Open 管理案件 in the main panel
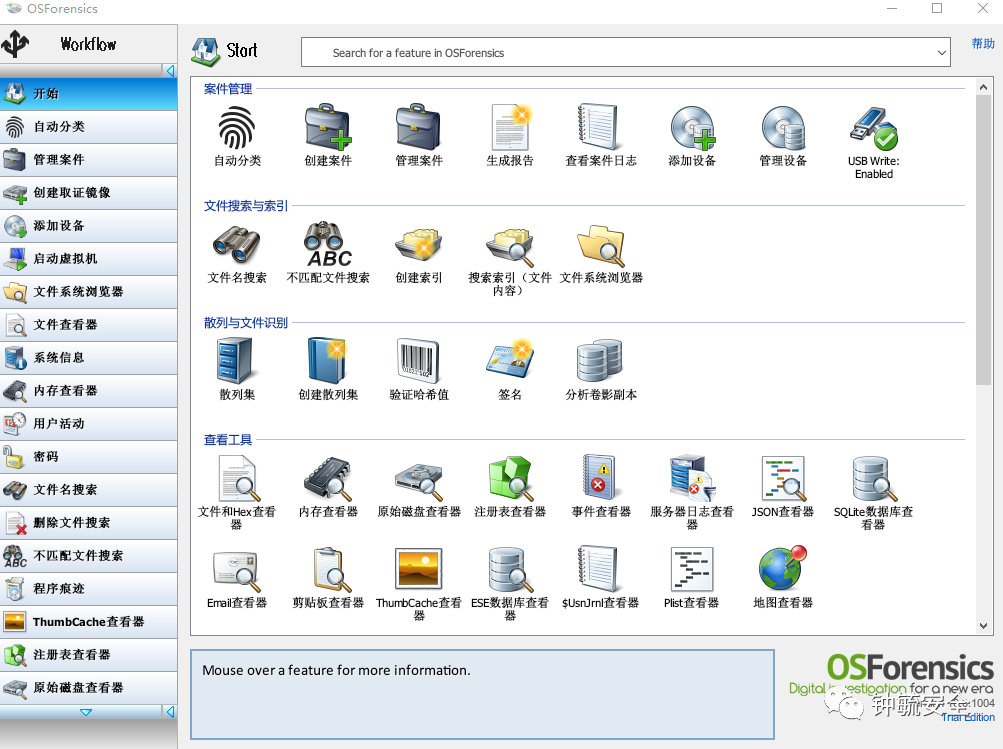The height and width of the screenshot is (749, 1003). click(418, 127)
